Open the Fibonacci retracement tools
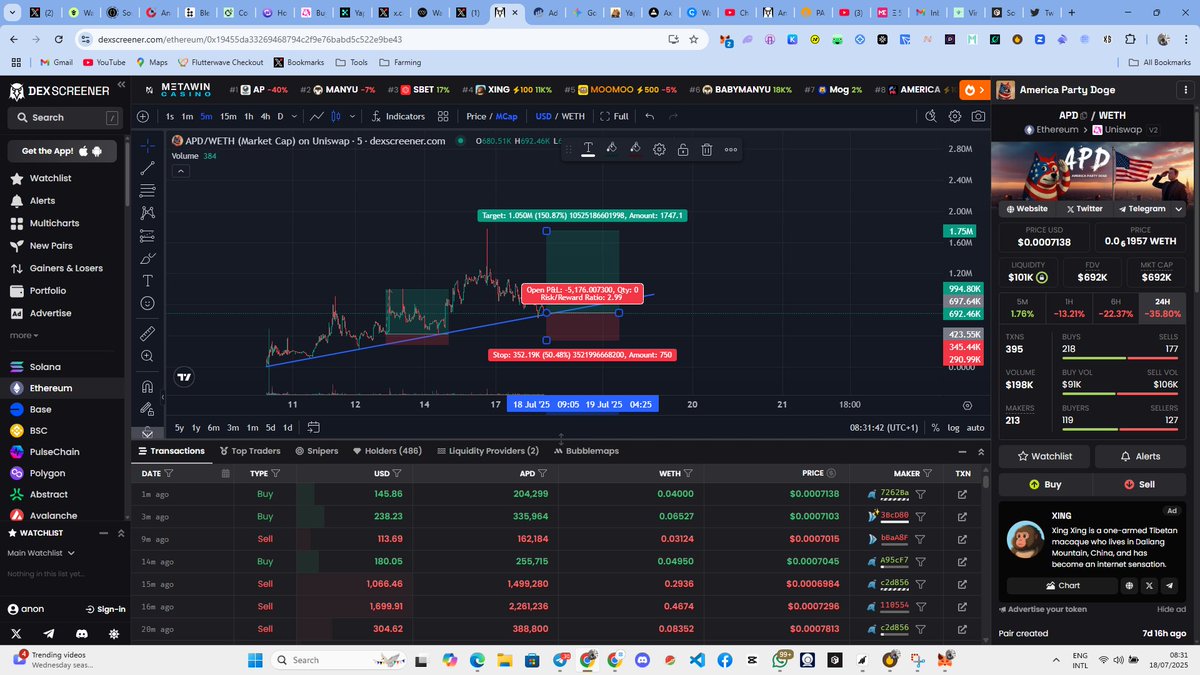The height and width of the screenshot is (675, 1200). (x=148, y=190)
